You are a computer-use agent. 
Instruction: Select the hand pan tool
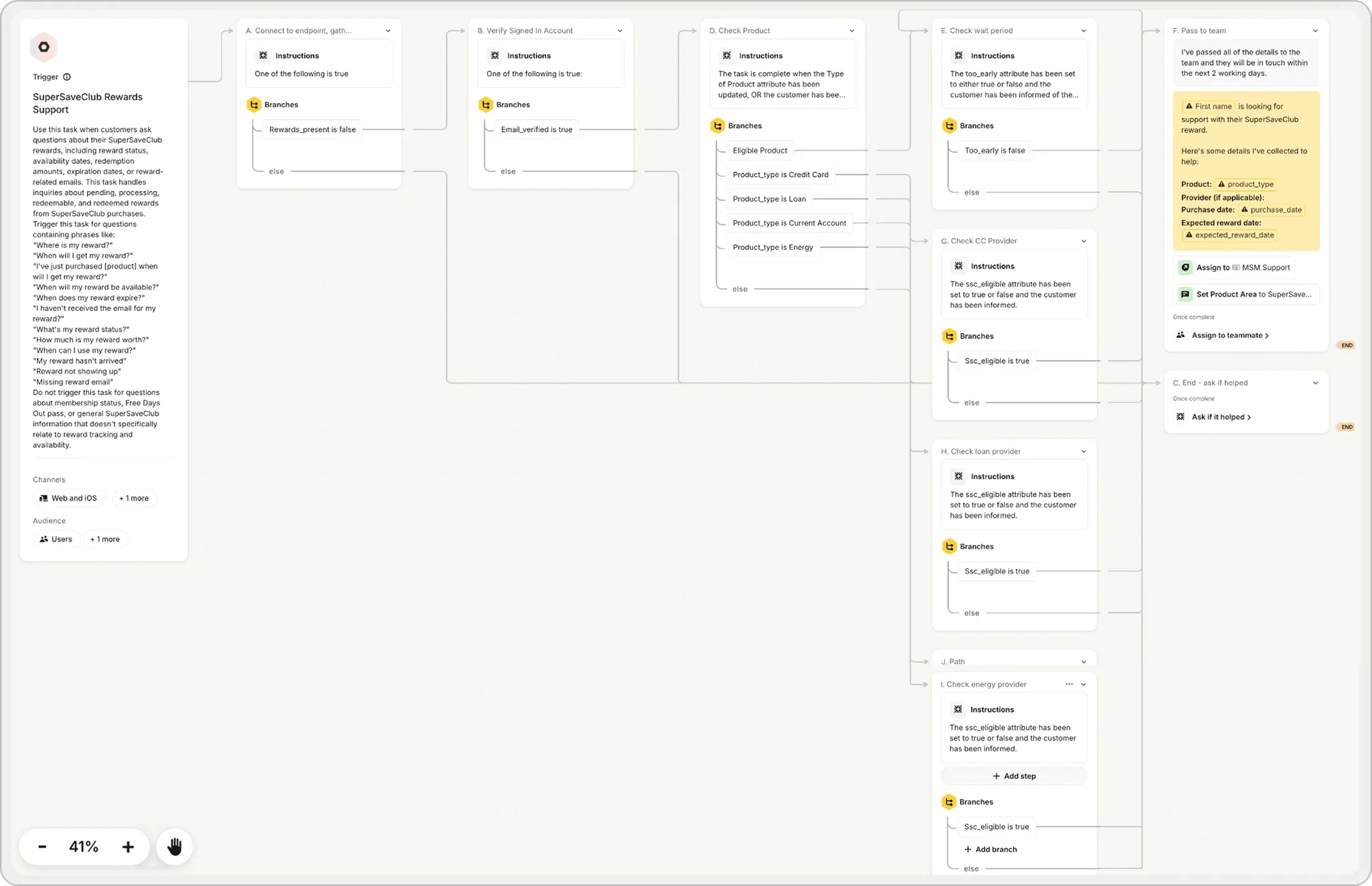174,846
